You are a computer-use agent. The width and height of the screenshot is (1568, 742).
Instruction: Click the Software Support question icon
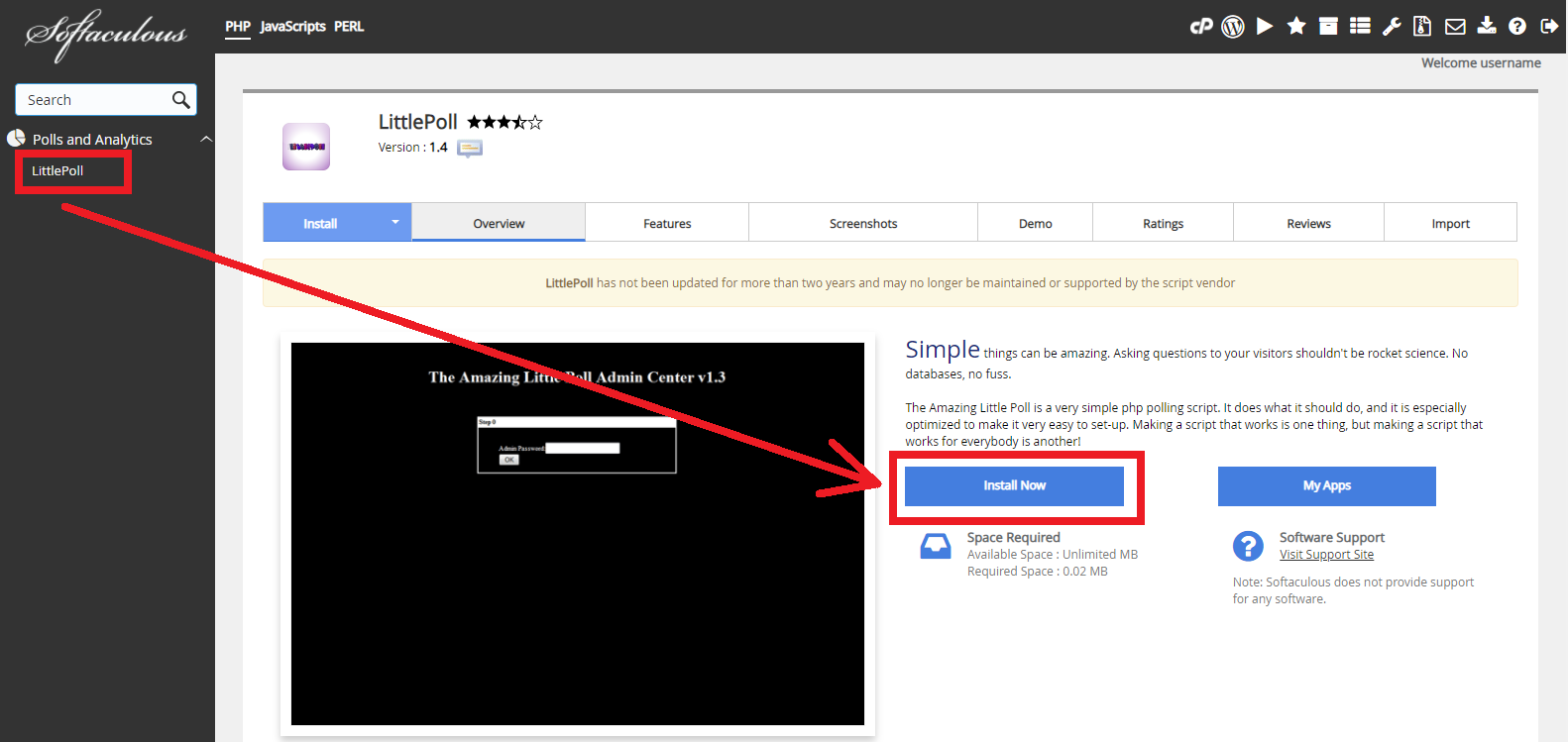pos(1248,546)
